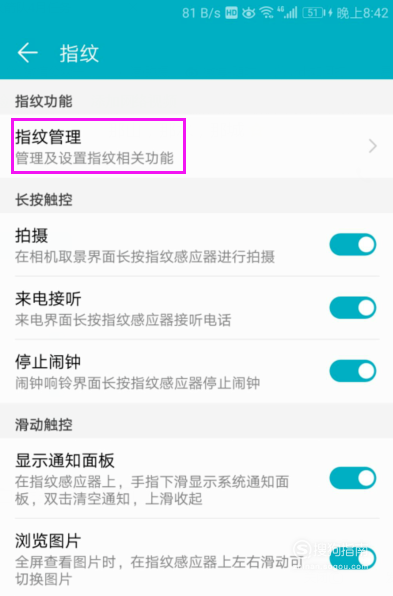This screenshot has height=596, width=393.
Task: Tap the eye comfort icon in status bar
Action: [x=249, y=13]
